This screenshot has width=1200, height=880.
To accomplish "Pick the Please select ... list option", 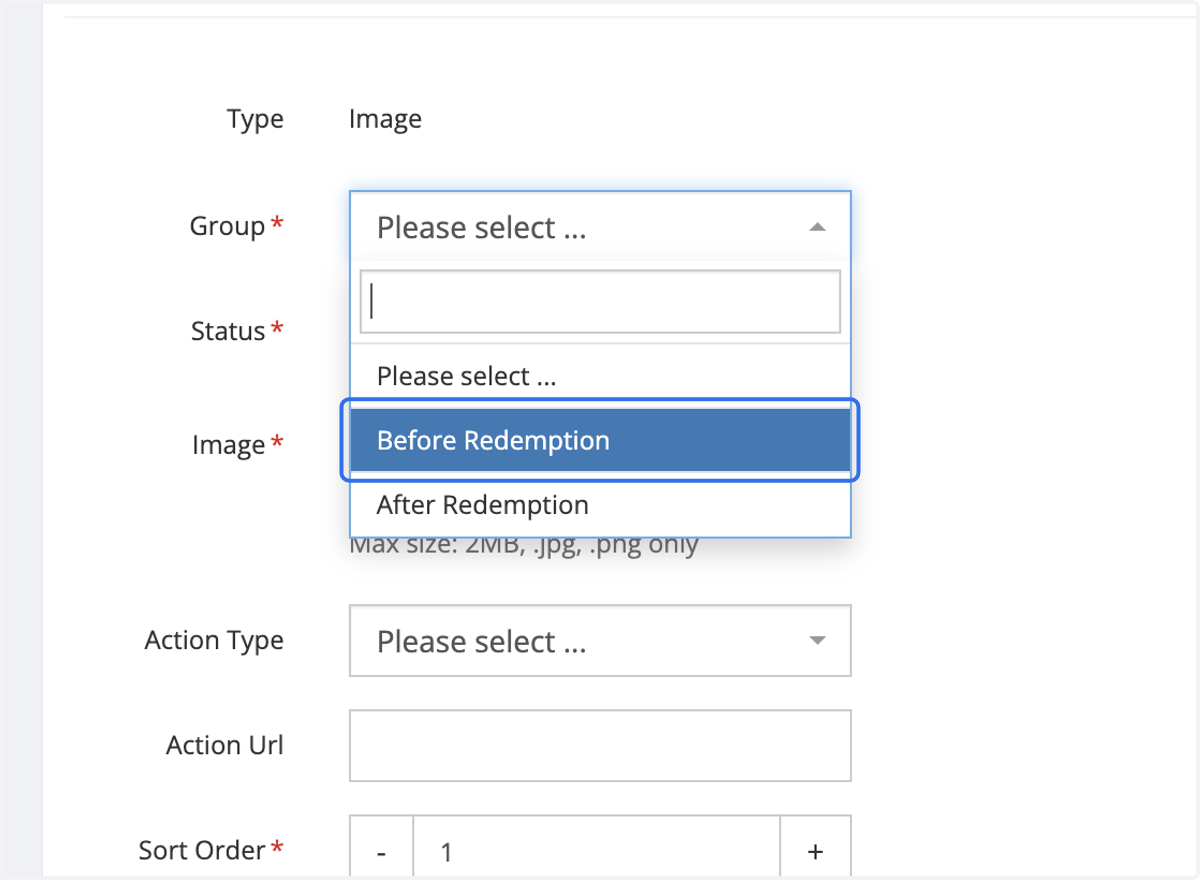I will pos(600,377).
